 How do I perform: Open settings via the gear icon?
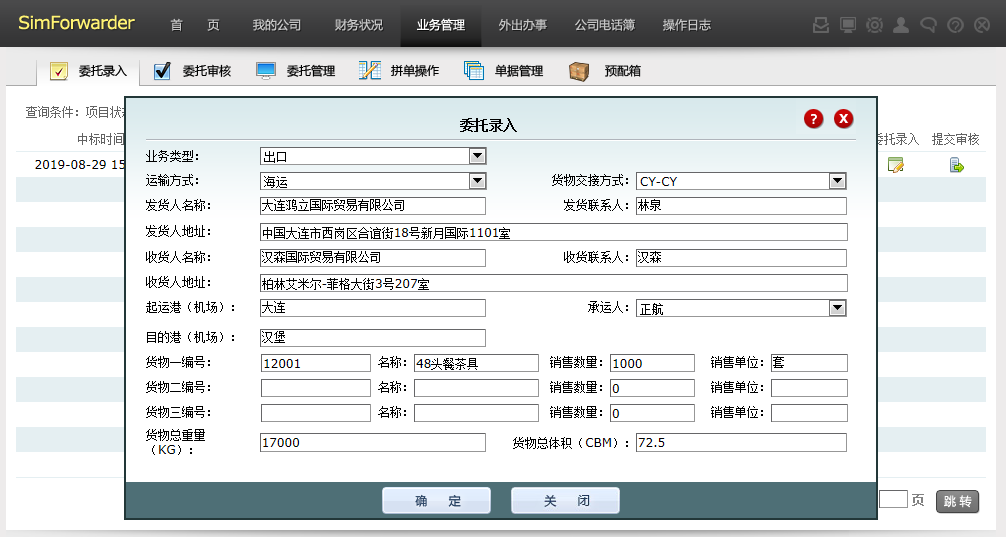(874, 25)
